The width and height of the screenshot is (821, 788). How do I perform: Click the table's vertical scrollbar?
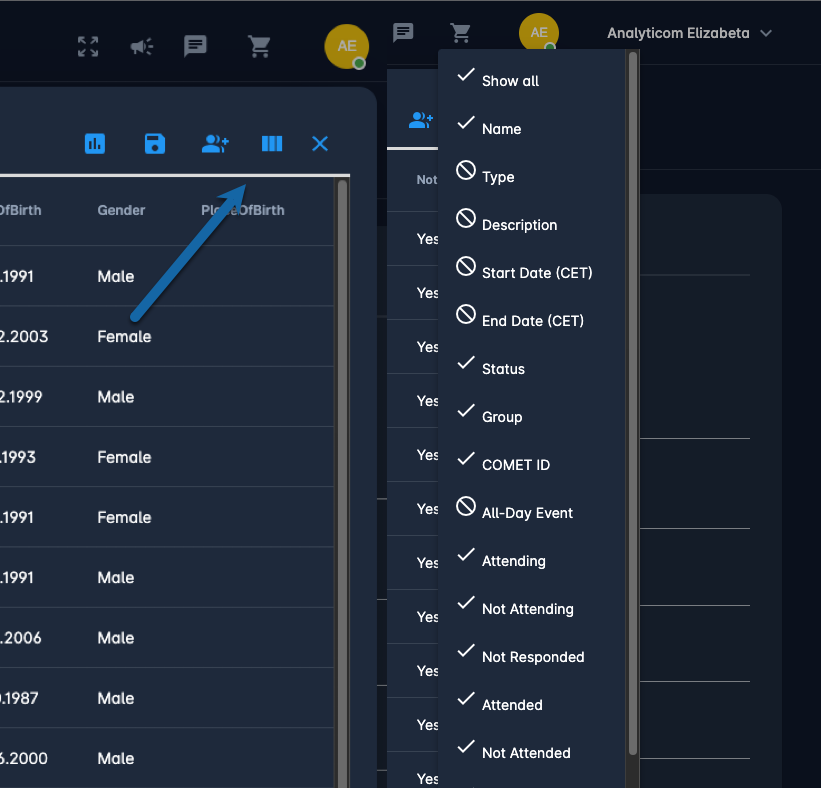pyautogui.click(x=342, y=480)
